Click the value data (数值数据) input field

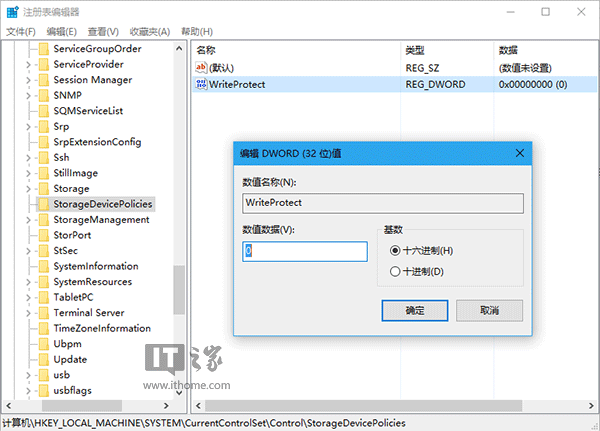305,251
